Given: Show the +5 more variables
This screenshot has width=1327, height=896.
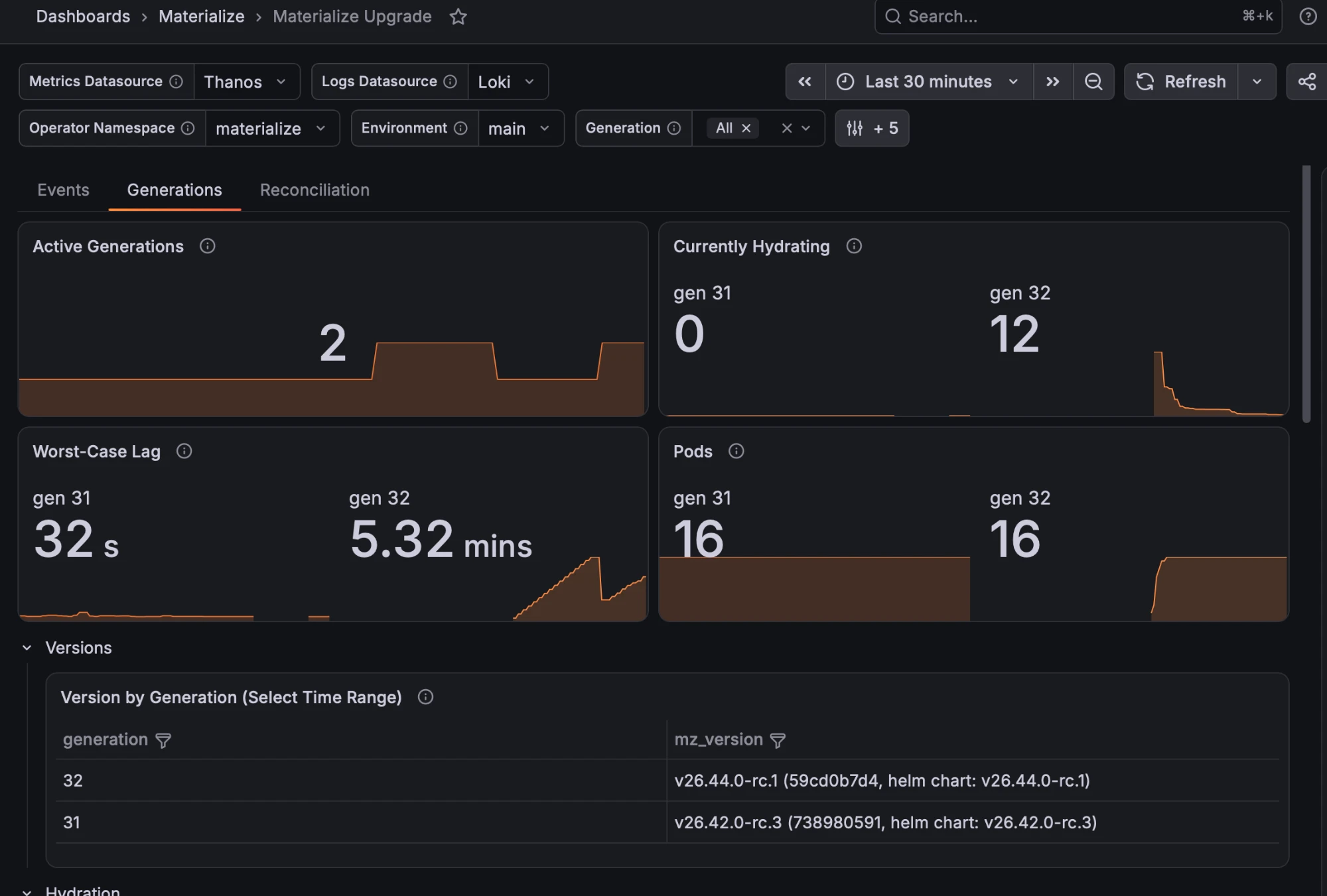Looking at the screenshot, I should (872, 128).
